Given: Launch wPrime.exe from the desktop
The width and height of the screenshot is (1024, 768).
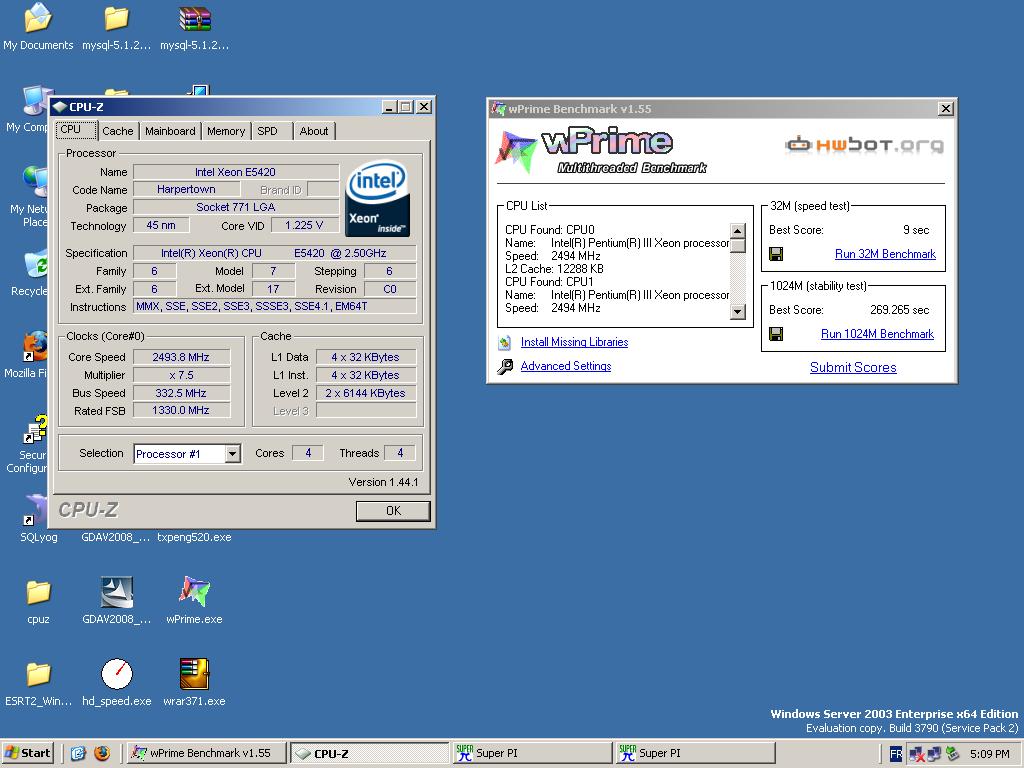Looking at the screenshot, I should tap(195, 592).
